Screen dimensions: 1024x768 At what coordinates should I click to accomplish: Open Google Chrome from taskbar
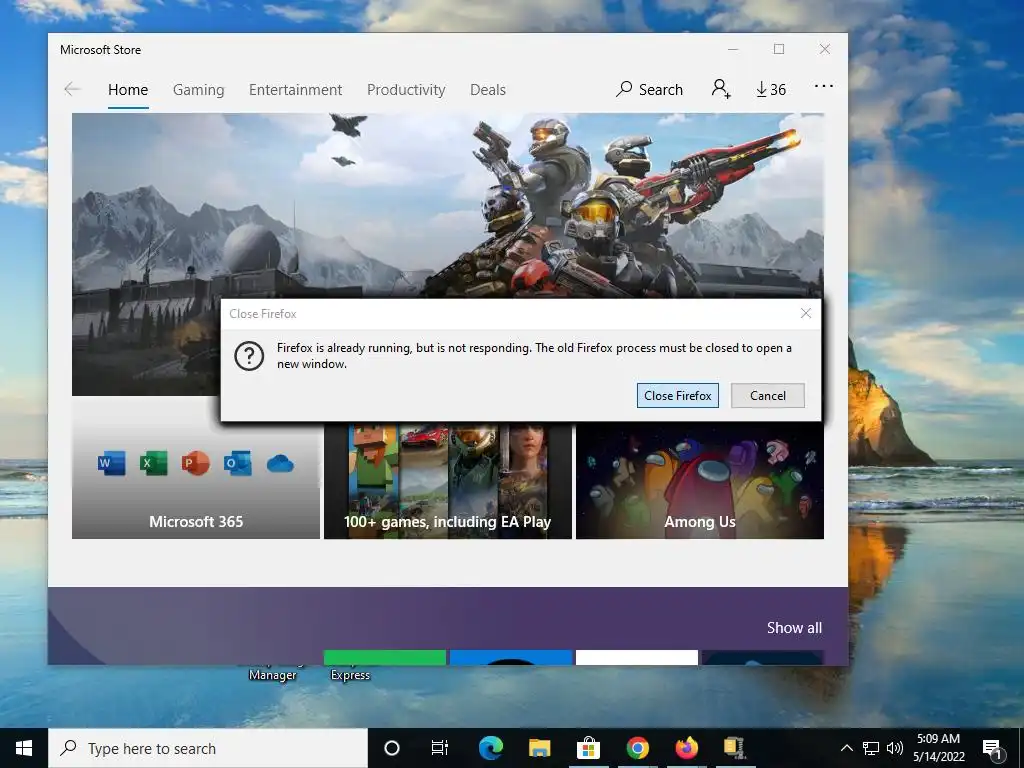(x=637, y=748)
